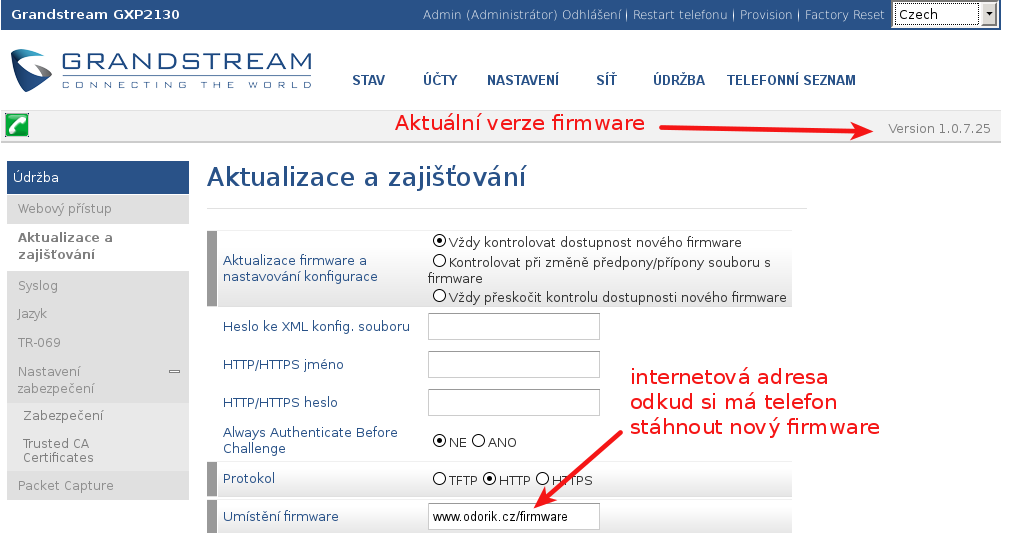The height and width of the screenshot is (533, 1010).
Task: Select 'Vždy kontrolovat dostupnost nového firmware' option
Action: [439, 241]
